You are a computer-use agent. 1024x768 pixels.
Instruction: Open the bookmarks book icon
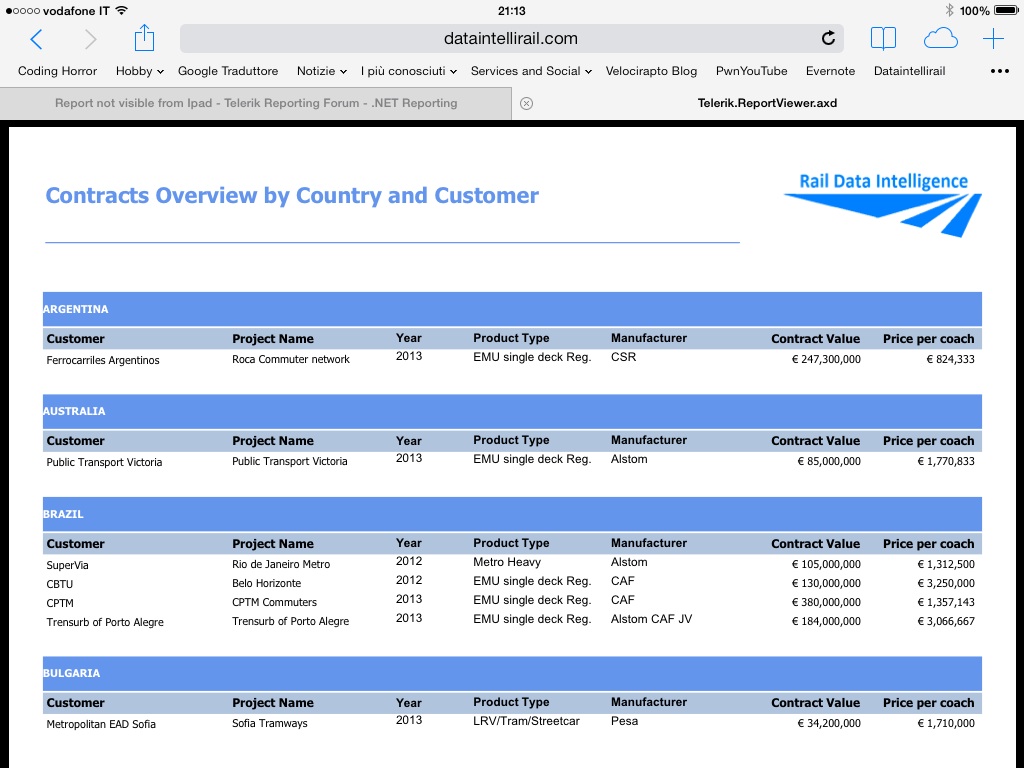click(883, 39)
